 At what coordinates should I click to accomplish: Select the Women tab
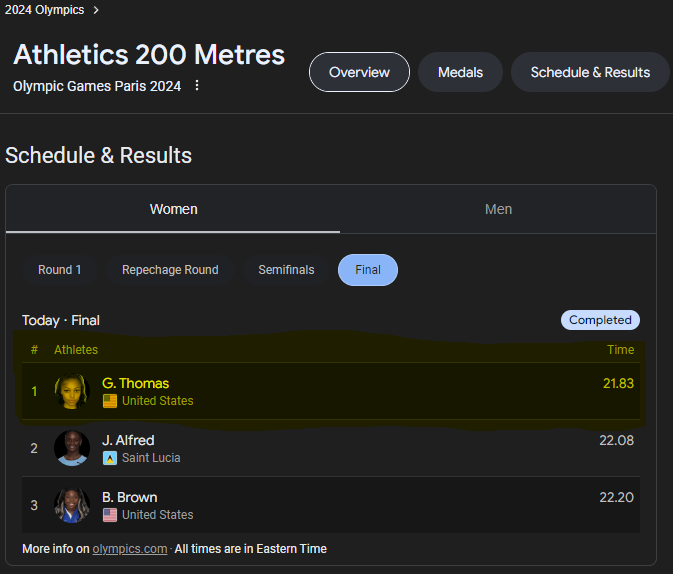pyautogui.click(x=173, y=209)
